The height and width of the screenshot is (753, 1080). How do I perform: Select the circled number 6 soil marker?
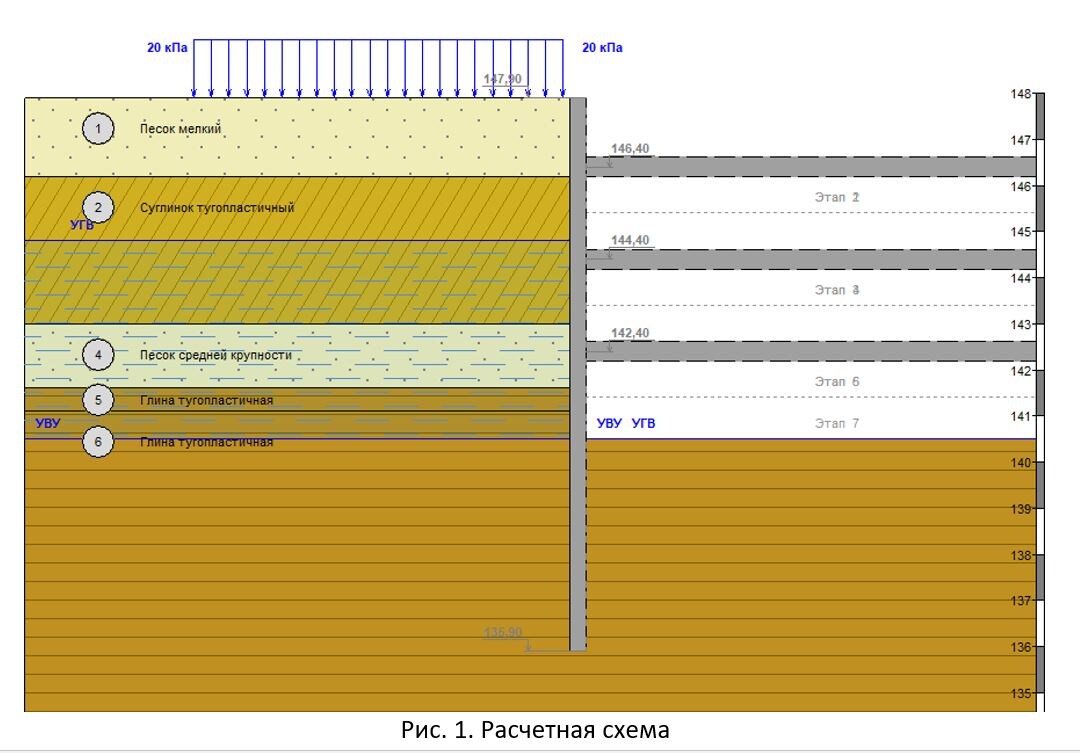[x=98, y=442]
